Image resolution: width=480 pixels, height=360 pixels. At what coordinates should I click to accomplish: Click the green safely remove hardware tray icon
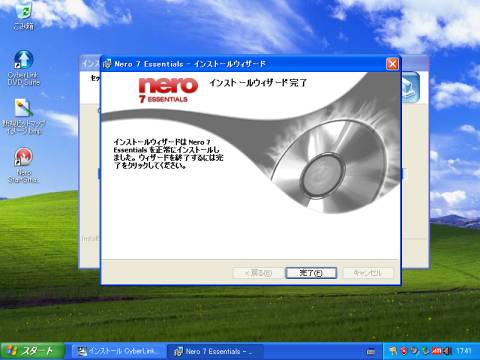pos(425,351)
